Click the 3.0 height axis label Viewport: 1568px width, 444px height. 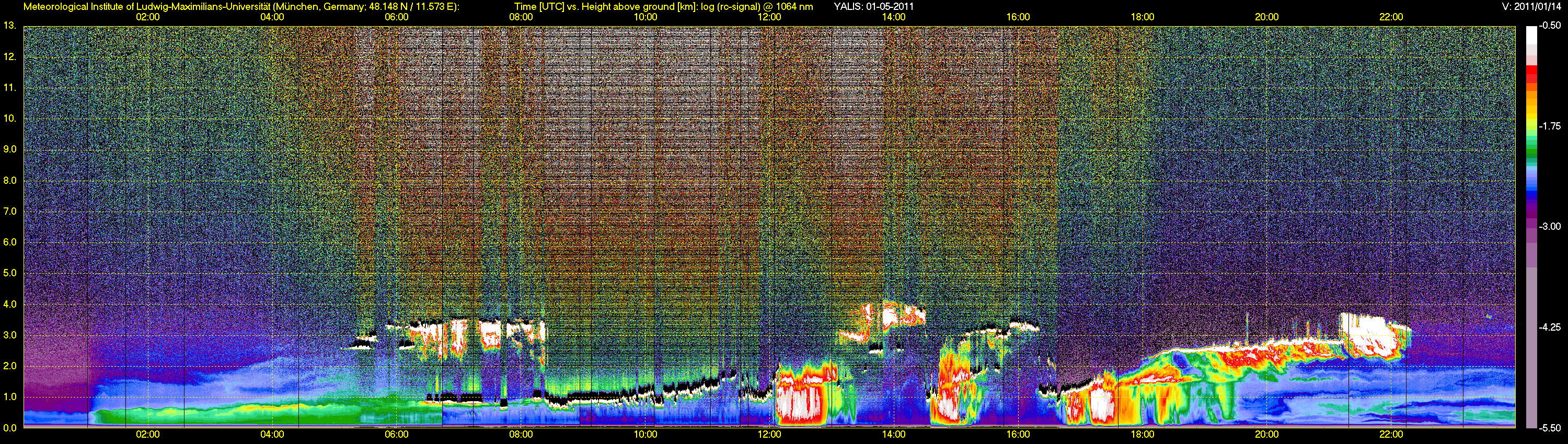tap(10, 335)
